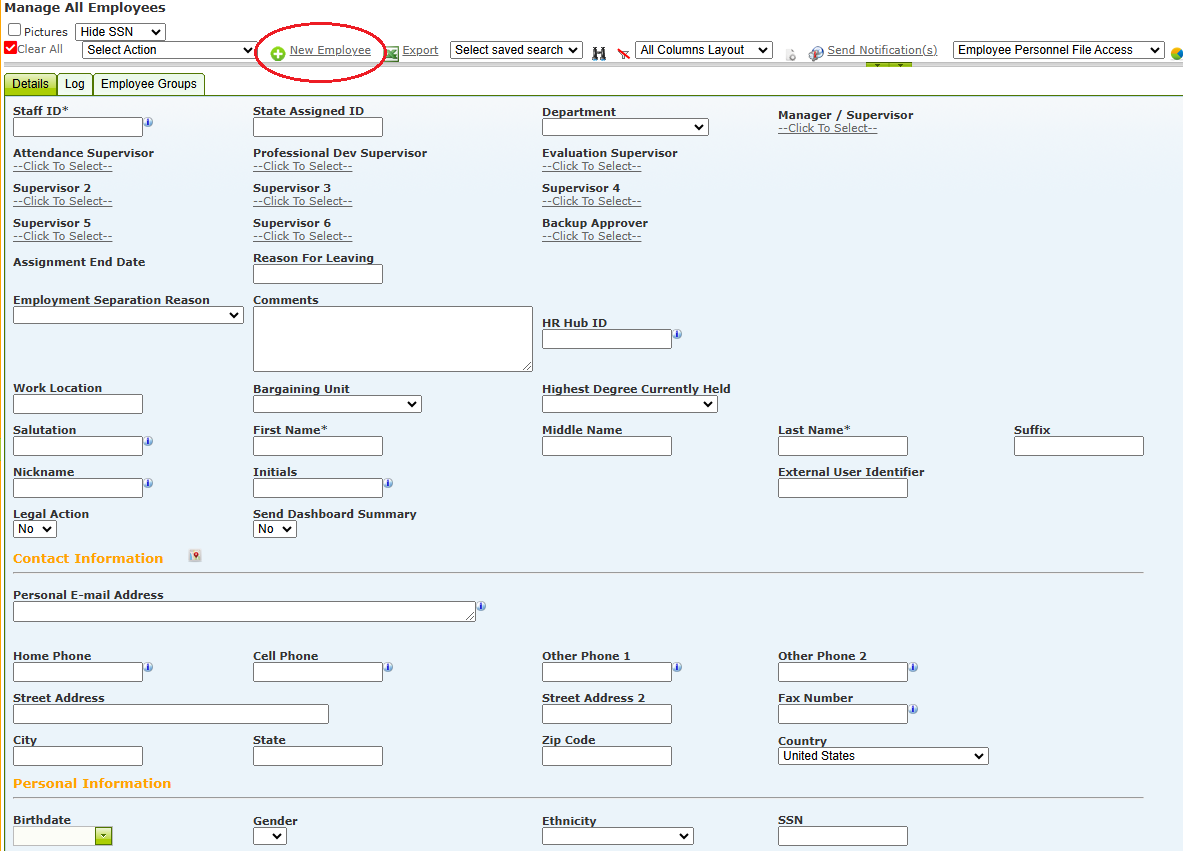This screenshot has height=851, width=1183.
Task: Open the Legal Action dropdown
Action: (35, 529)
